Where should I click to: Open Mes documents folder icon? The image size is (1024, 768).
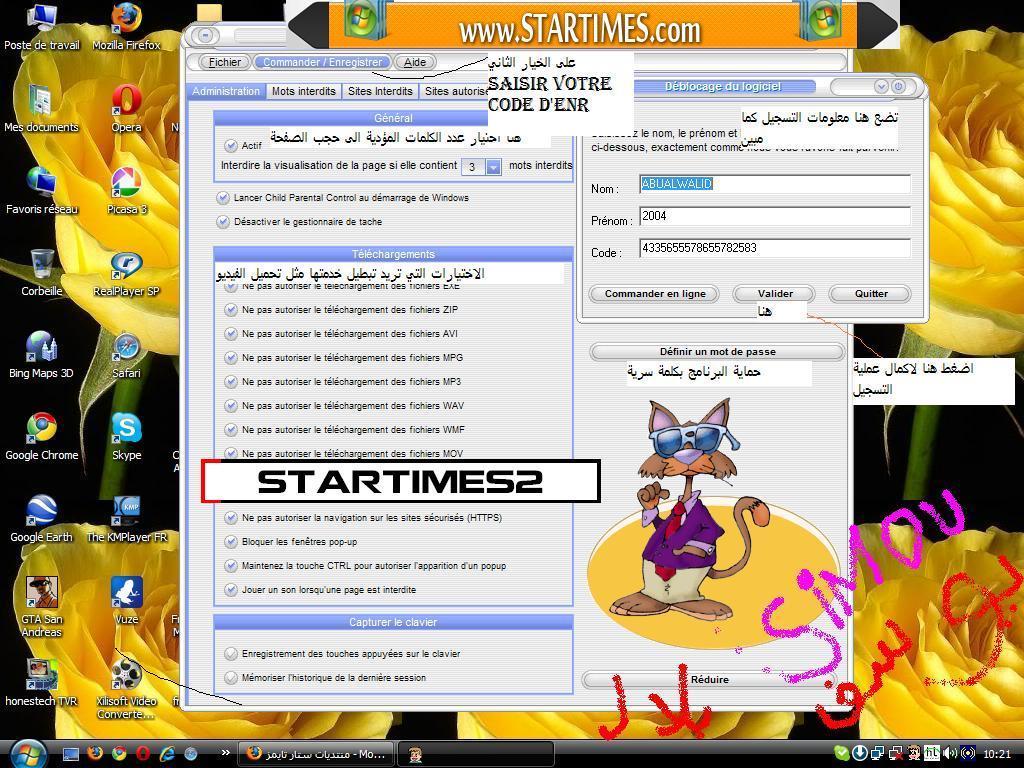pyautogui.click(x=41, y=108)
